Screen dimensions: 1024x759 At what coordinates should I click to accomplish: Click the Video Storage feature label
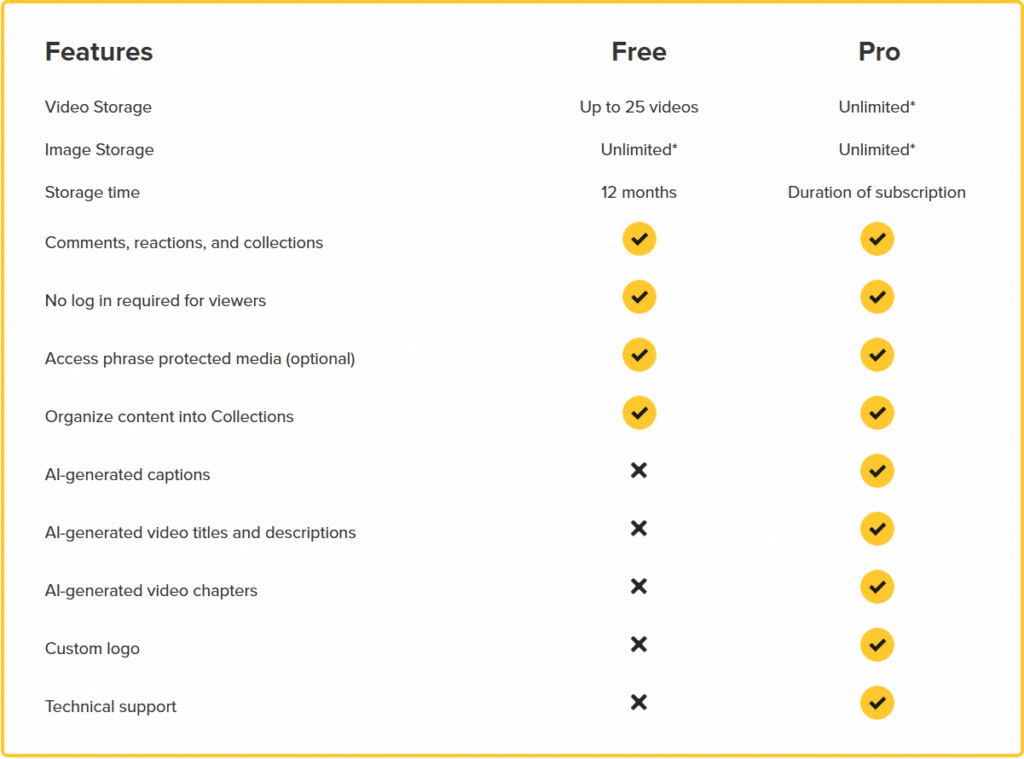[x=98, y=107]
